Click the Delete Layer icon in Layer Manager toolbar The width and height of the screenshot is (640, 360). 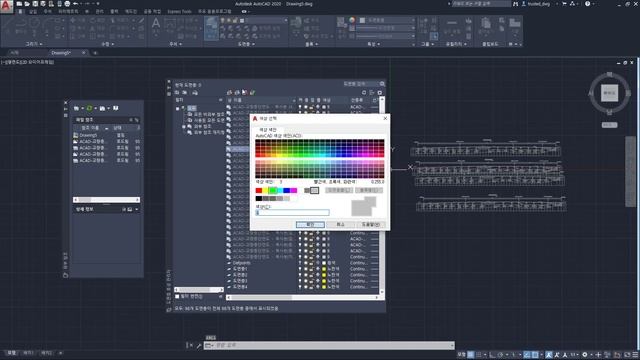coord(244,93)
